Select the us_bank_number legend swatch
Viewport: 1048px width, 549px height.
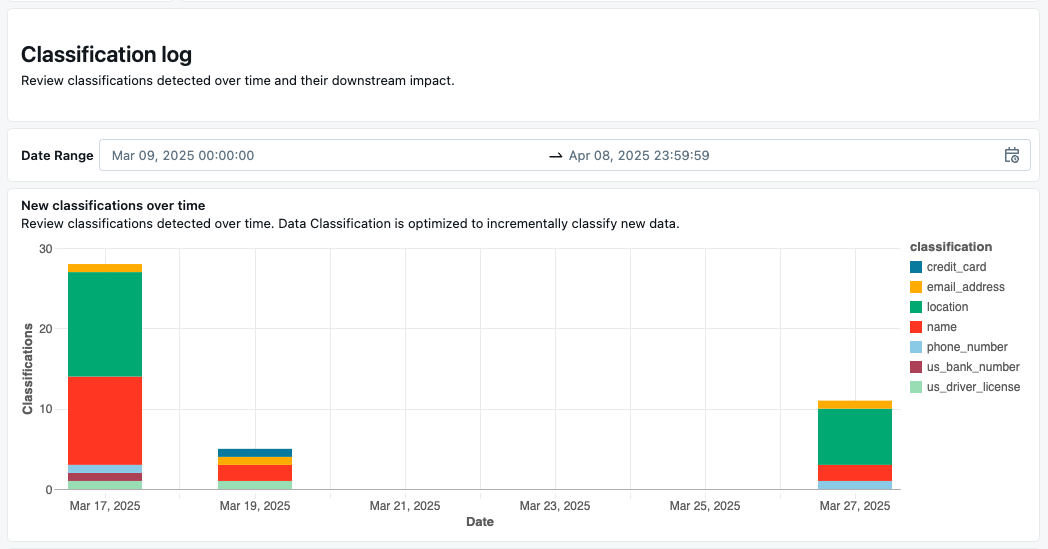916,367
